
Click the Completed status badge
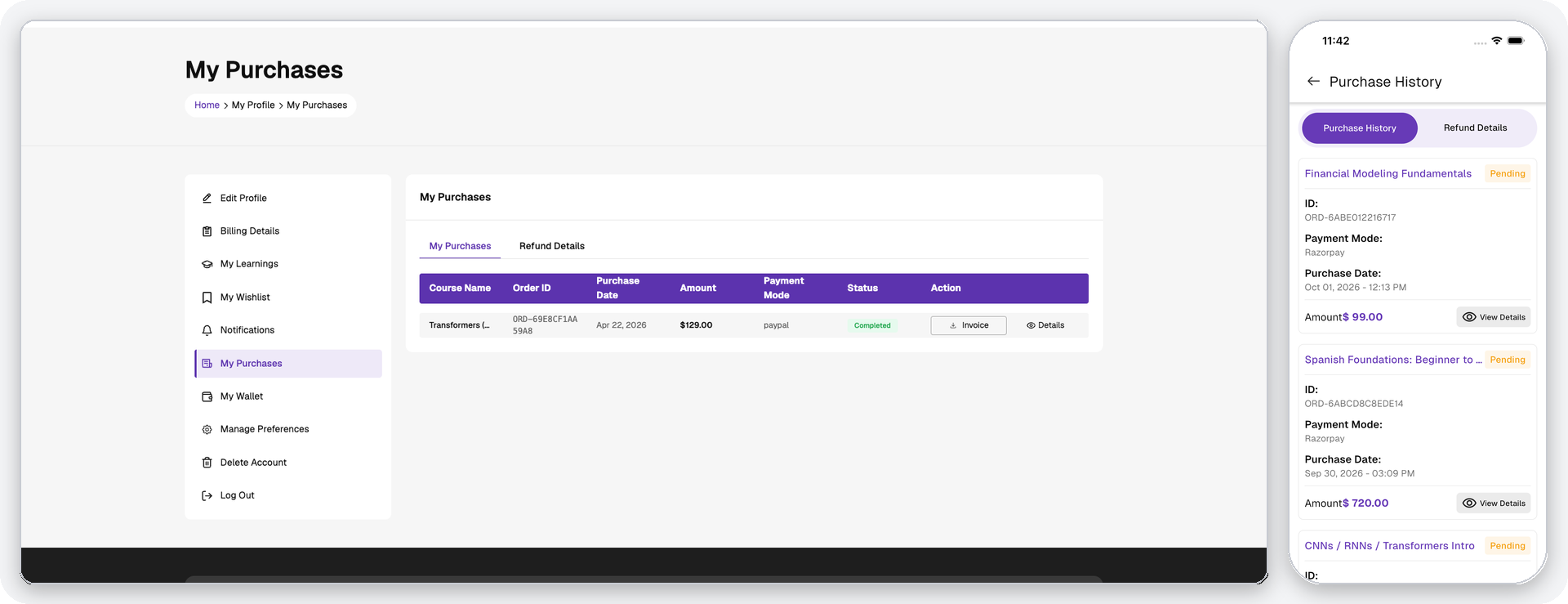coord(872,325)
